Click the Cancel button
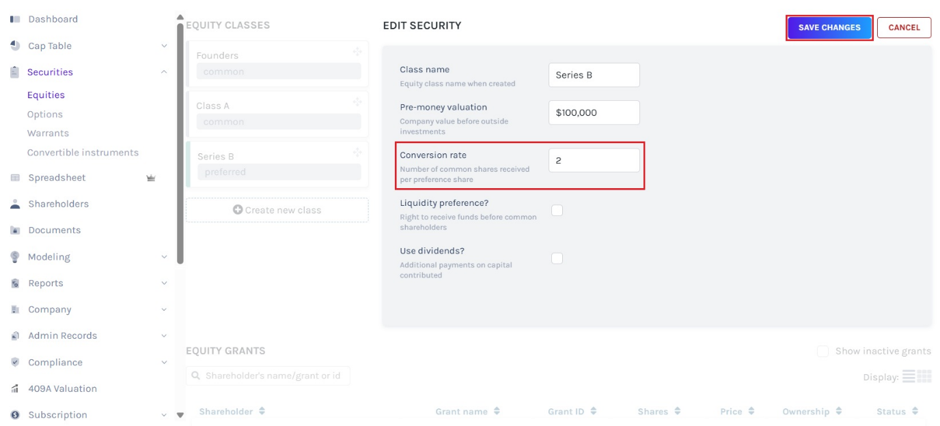This screenshot has height=426, width=940. tap(904, 28)
